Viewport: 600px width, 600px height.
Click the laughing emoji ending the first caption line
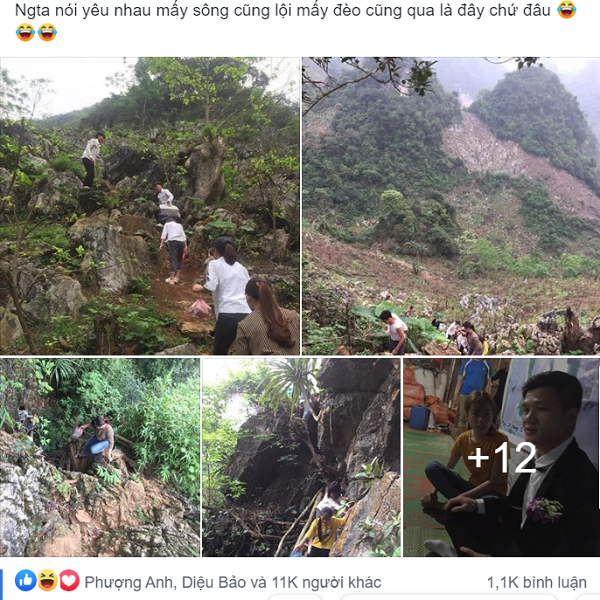click(566, 10)
